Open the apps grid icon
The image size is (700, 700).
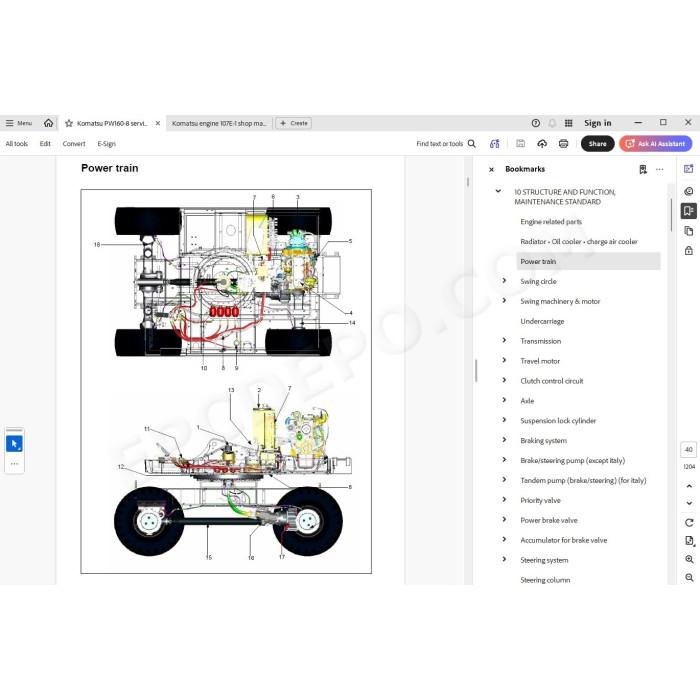(x=568, y=123)
